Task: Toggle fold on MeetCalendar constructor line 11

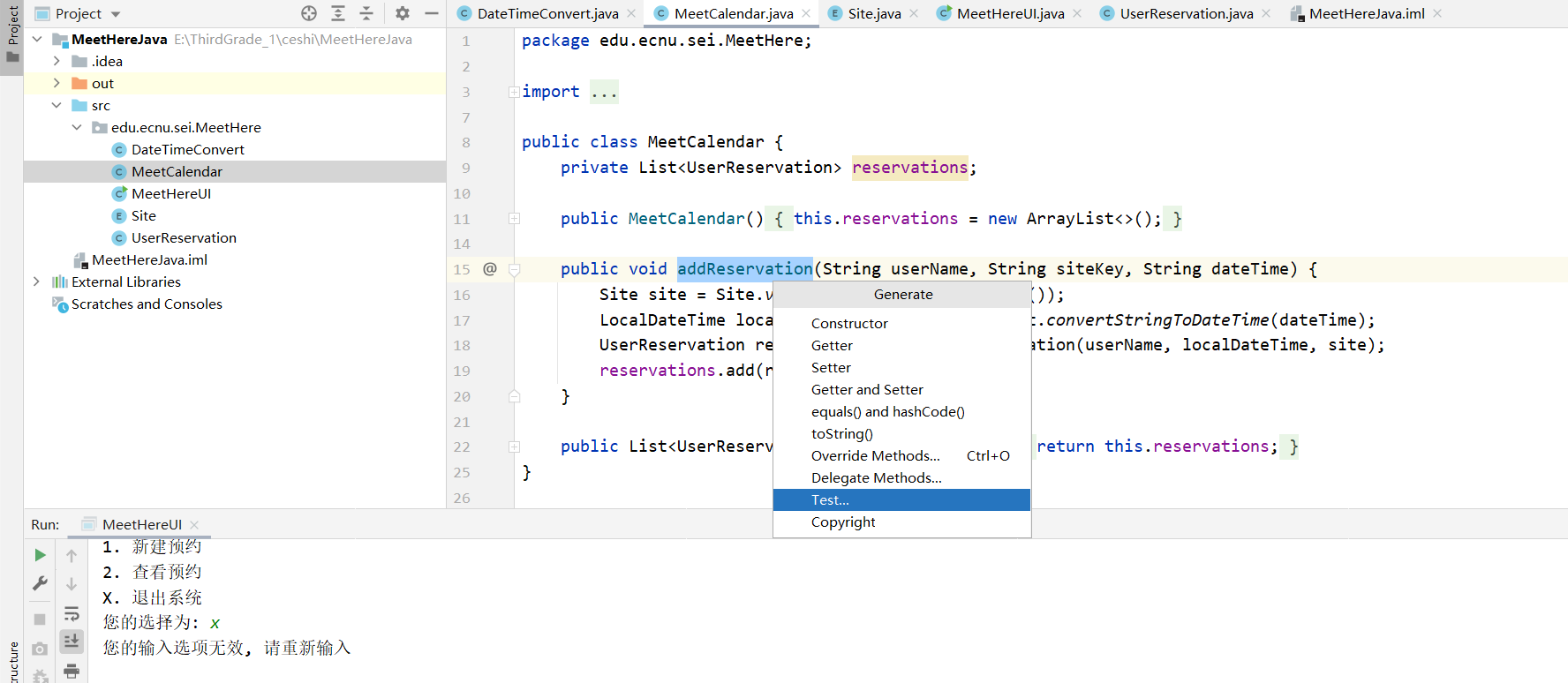Action: point(514,218)
